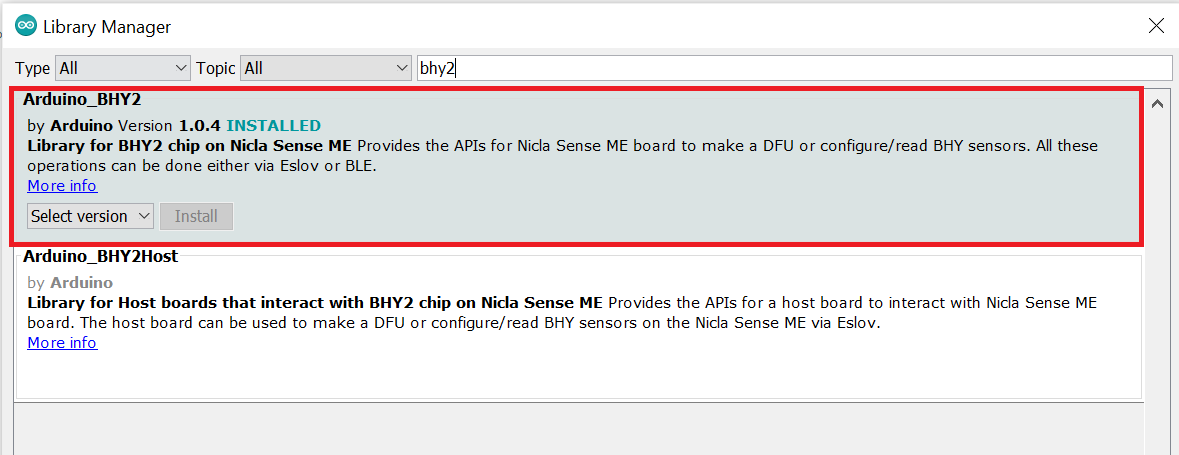
Task: Click the version 1.0.4 text
Action: 200,126
